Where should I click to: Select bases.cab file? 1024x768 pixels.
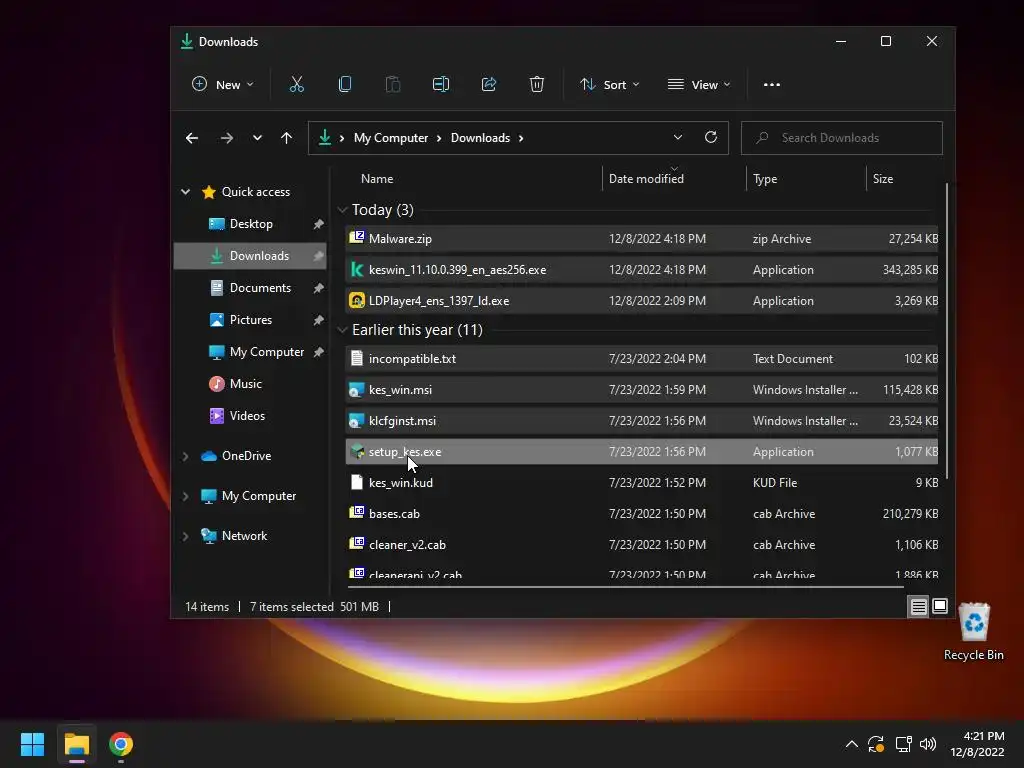tap(641, 514)
